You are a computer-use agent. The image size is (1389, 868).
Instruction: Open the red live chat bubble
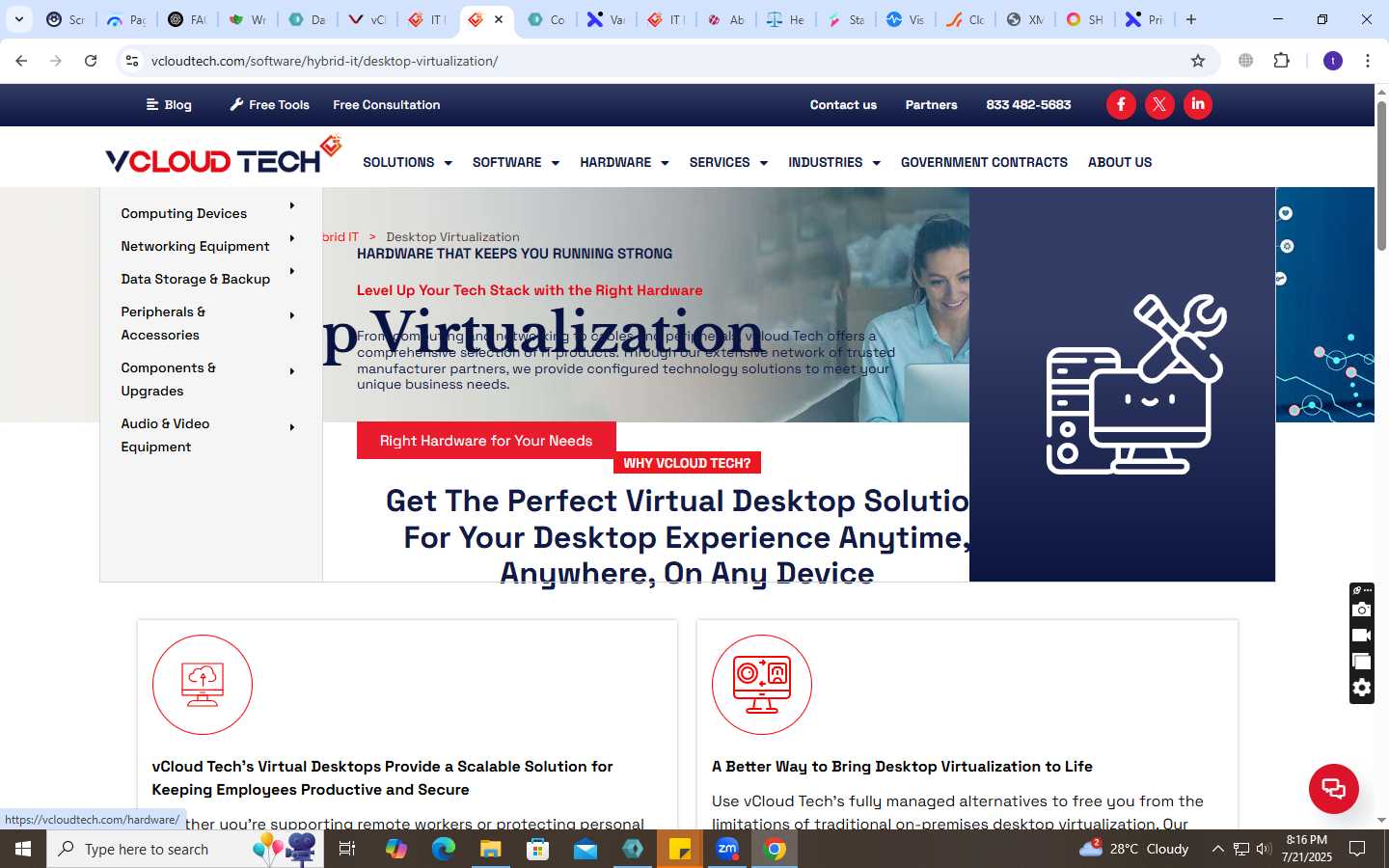click(1334, 788)
